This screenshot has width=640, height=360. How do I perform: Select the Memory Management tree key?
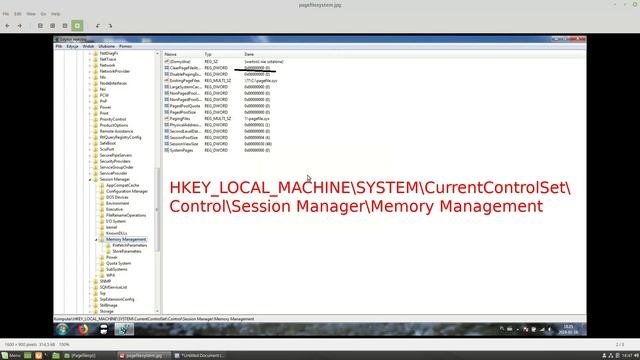pos(126,240)
